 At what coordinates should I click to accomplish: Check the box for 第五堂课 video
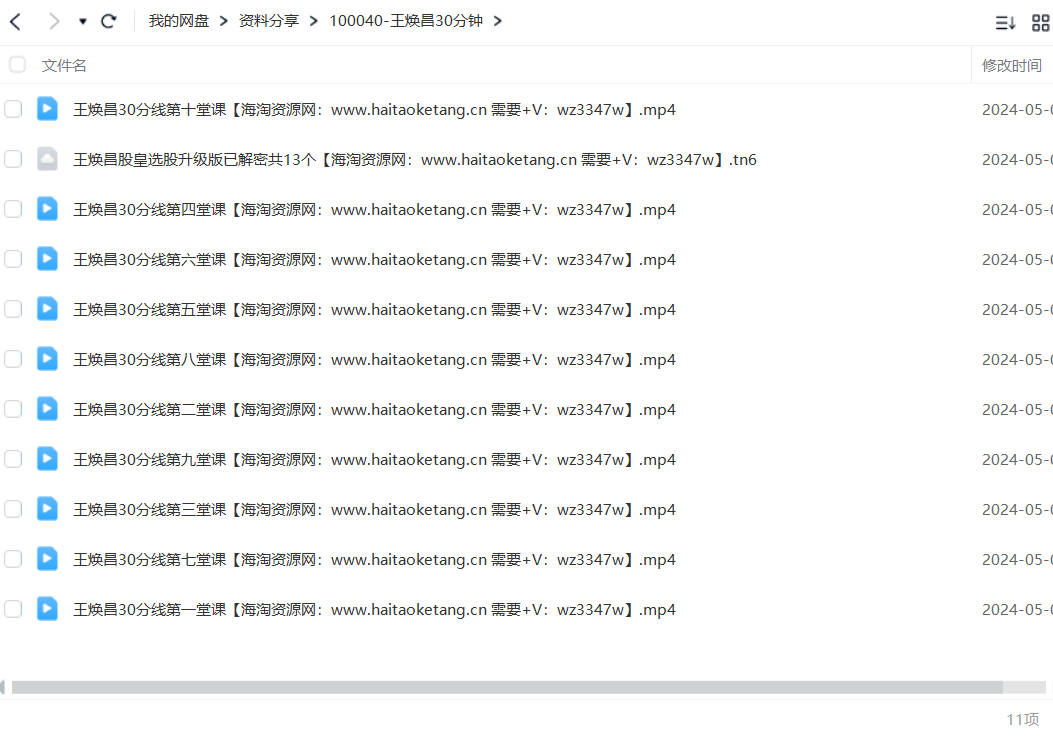(13, 309)
